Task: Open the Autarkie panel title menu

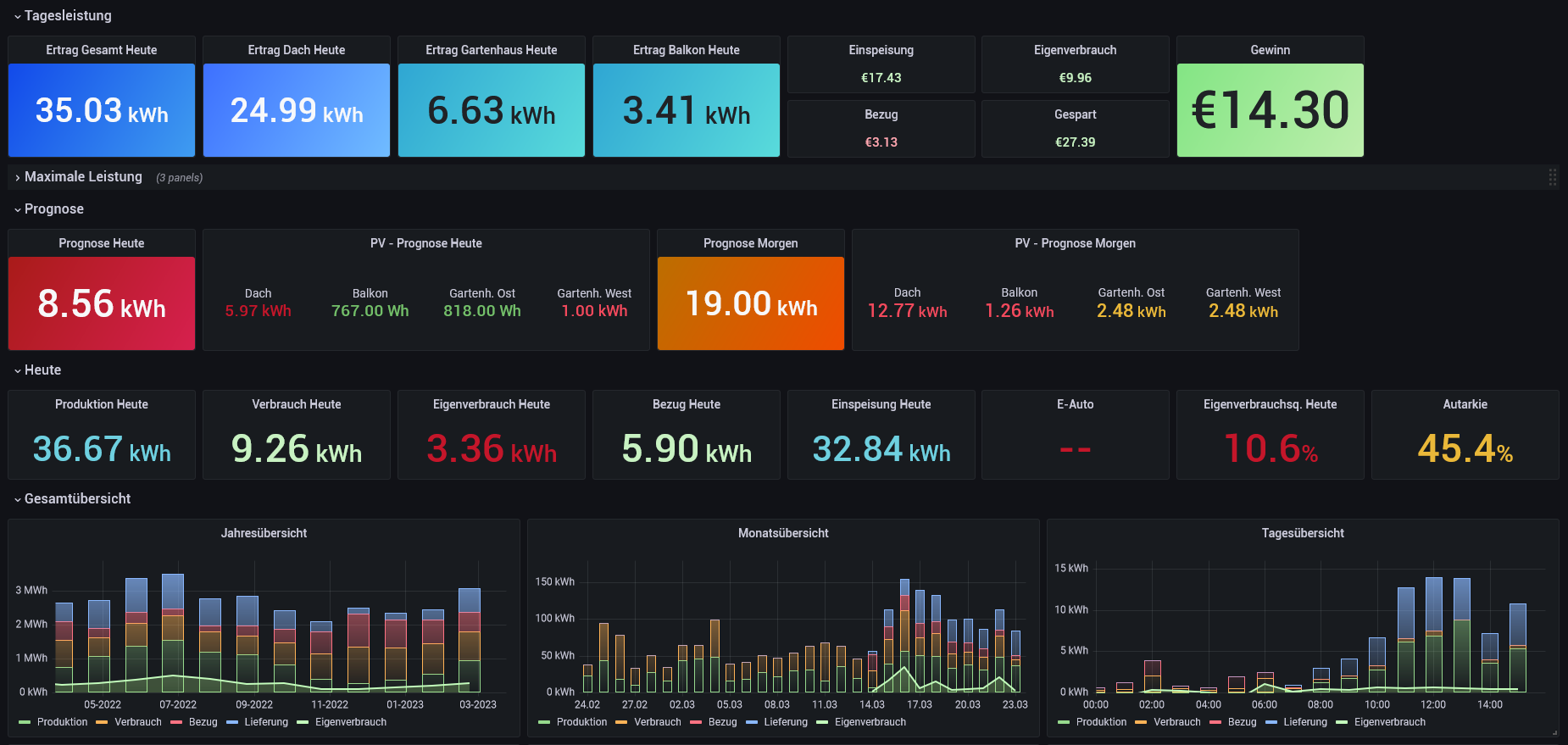Action: click(x=1465, y=404)
